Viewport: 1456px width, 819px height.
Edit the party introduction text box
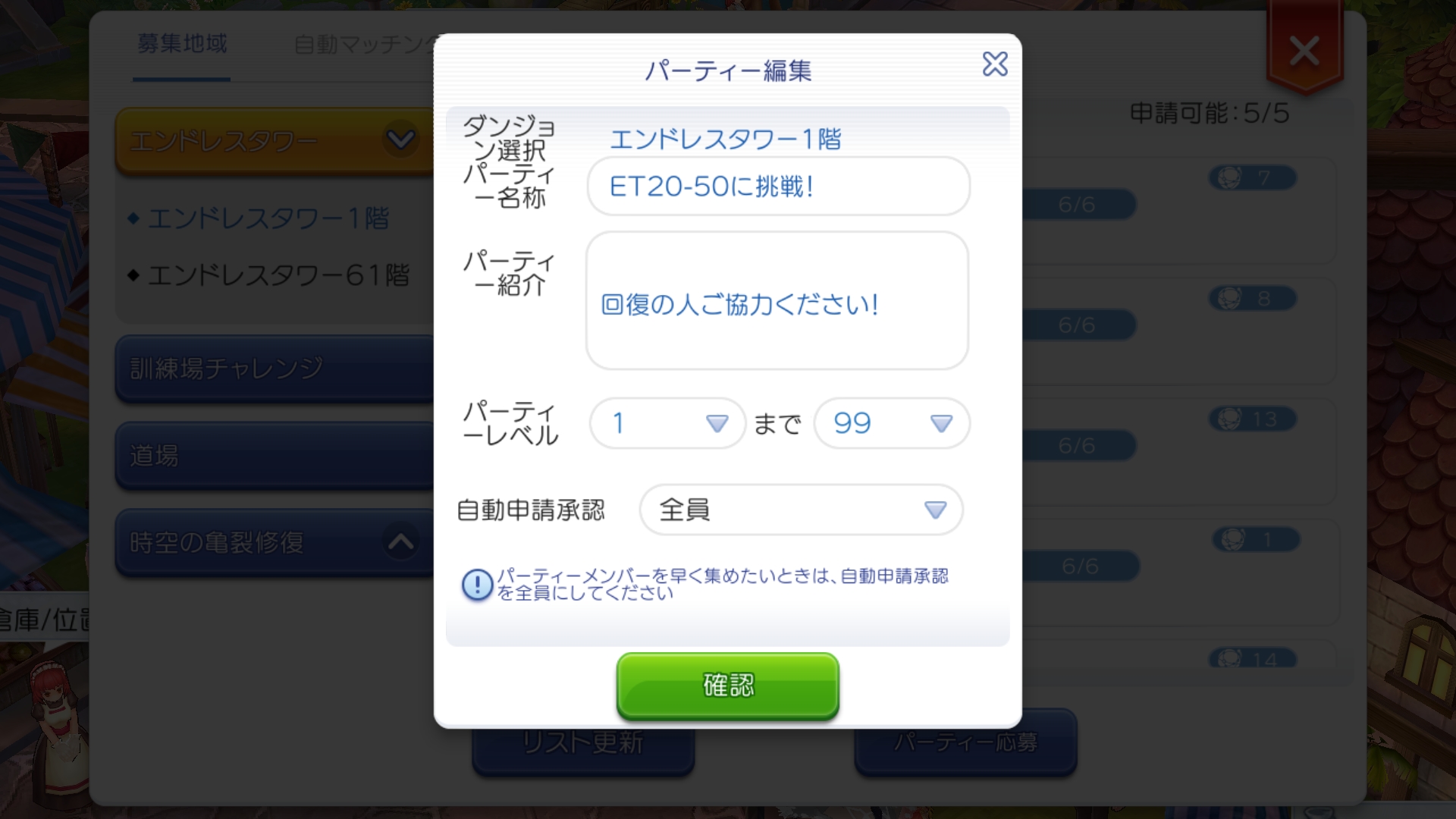click(777, 301)
